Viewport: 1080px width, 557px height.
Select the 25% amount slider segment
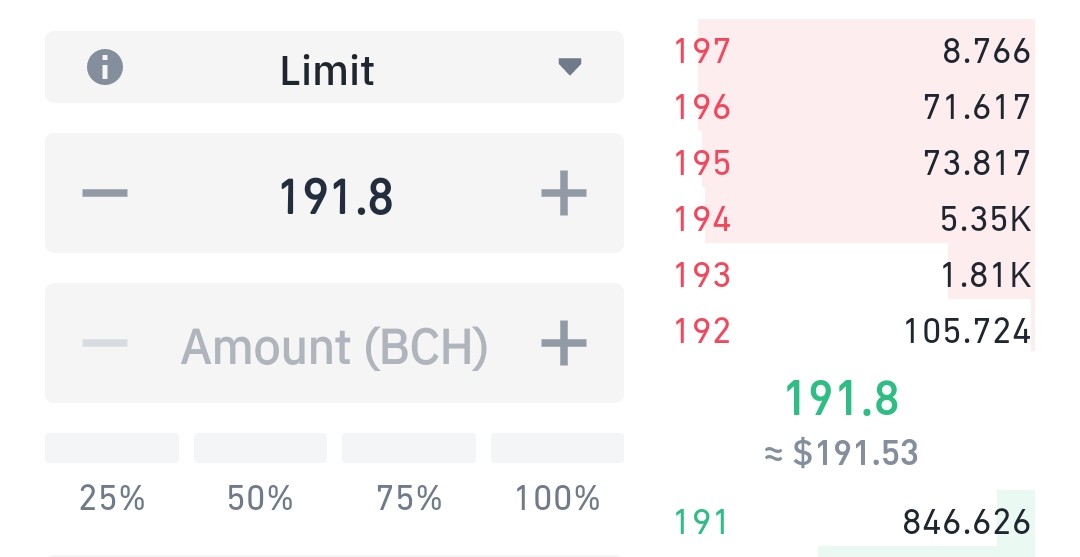(x=112, y=448)
